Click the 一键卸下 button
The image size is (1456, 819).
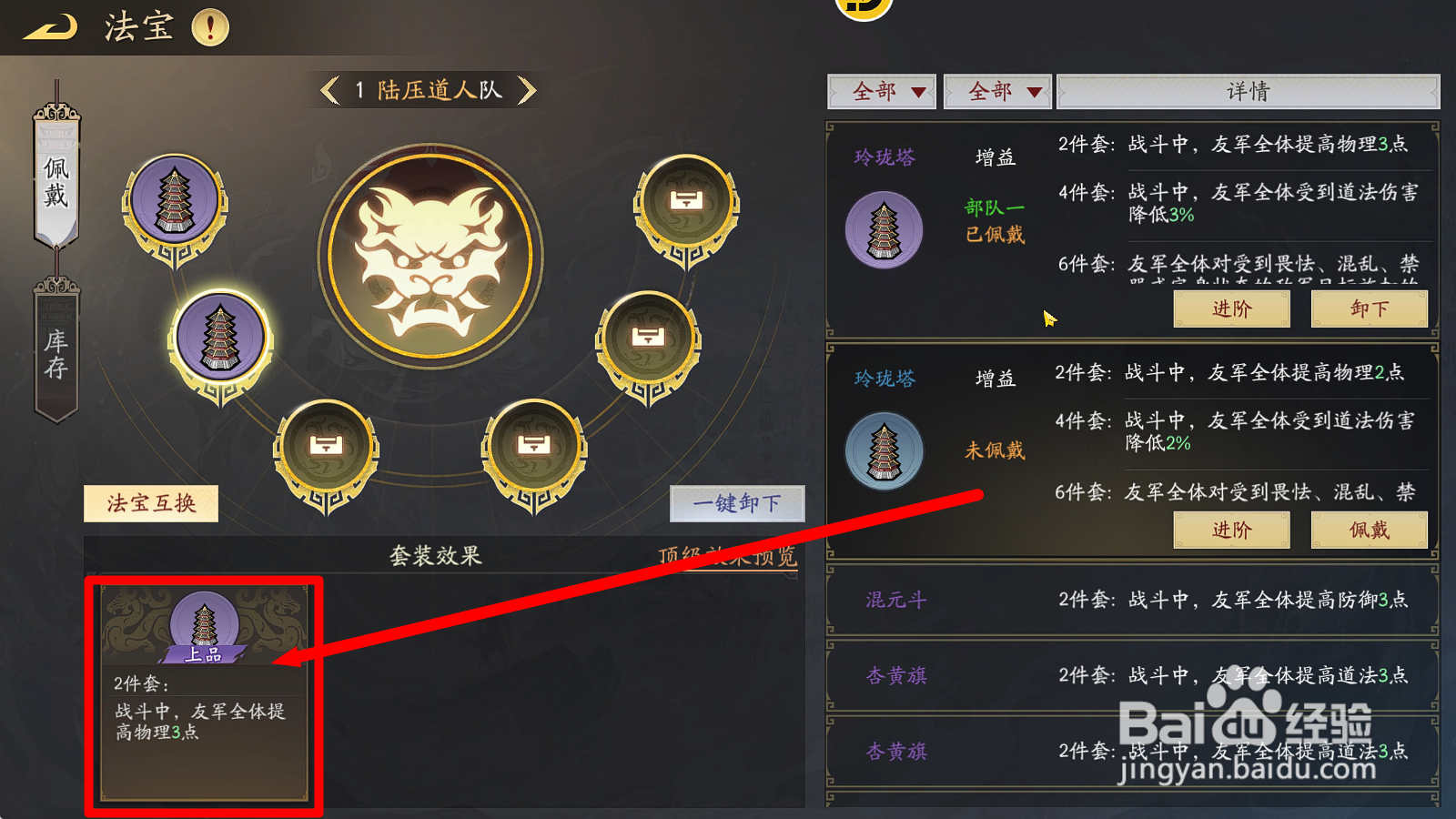click(737, 503)
